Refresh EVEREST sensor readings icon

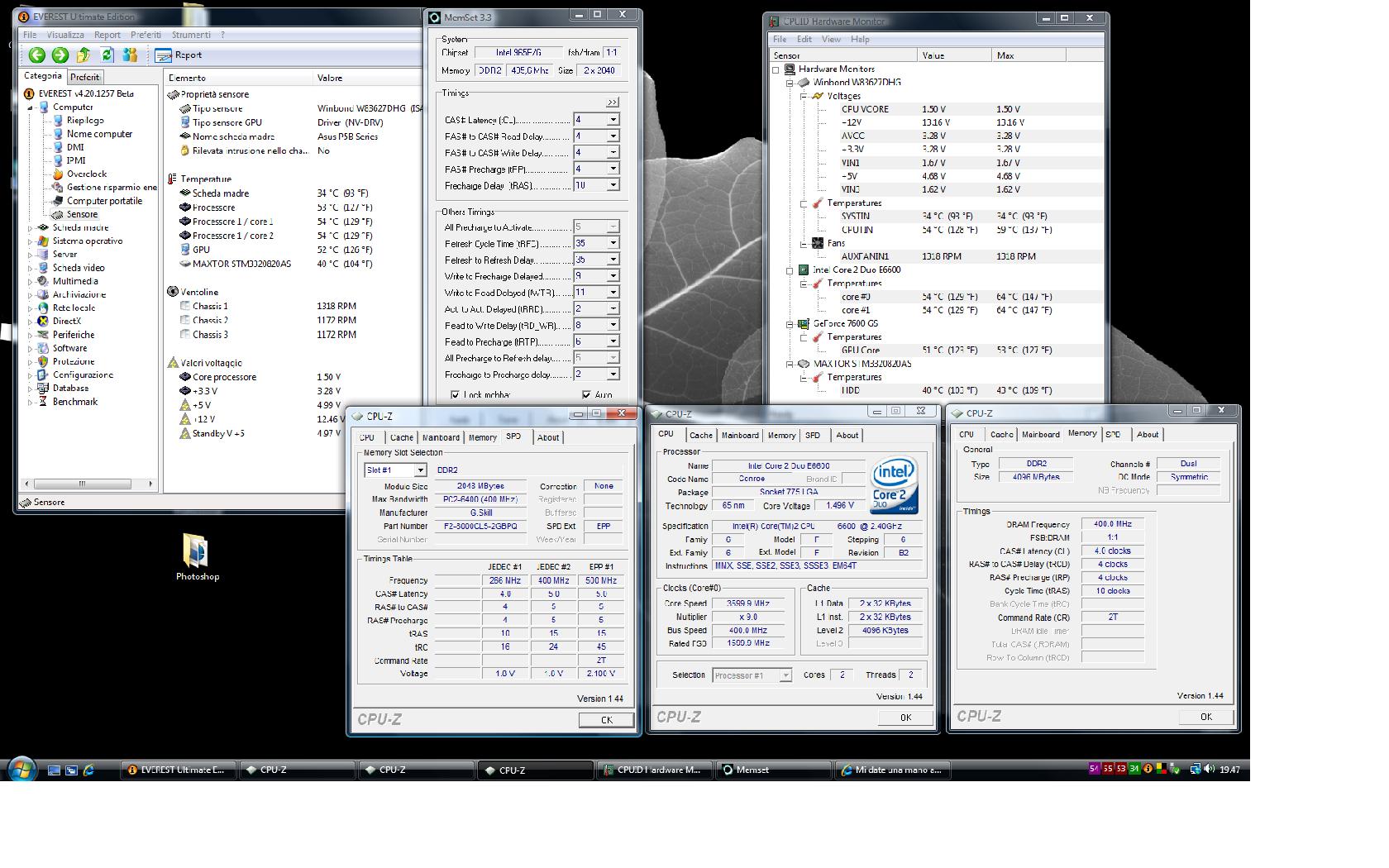point(107,55)
